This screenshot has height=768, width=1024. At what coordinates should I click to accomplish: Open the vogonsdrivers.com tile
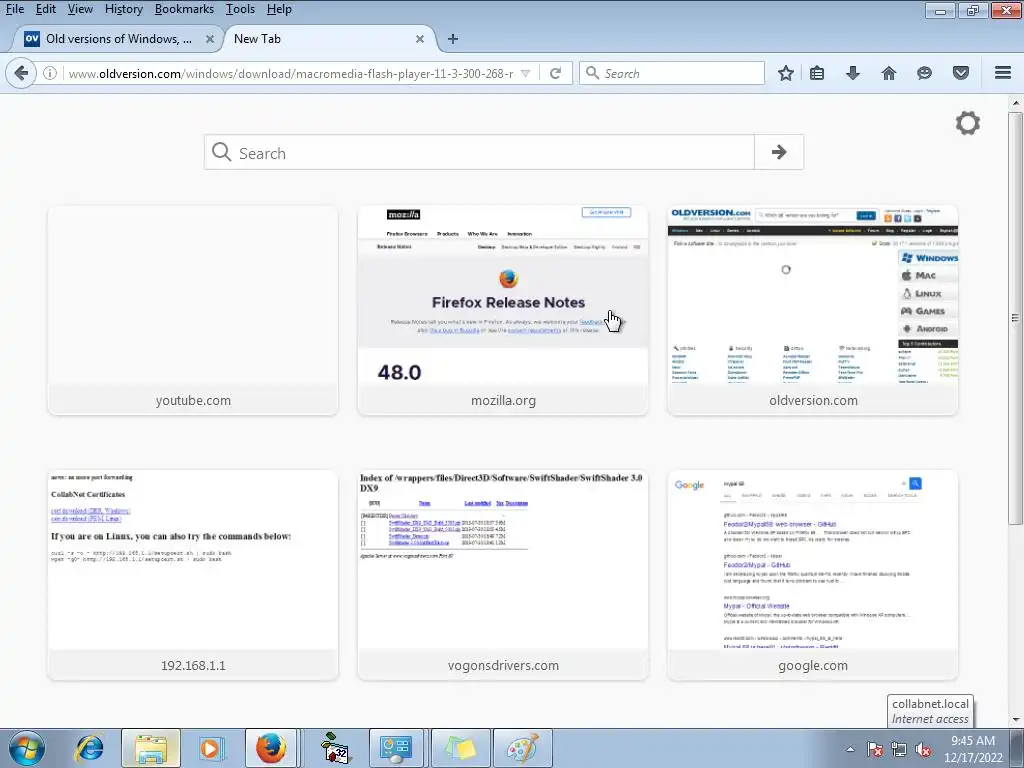[503, 575]
